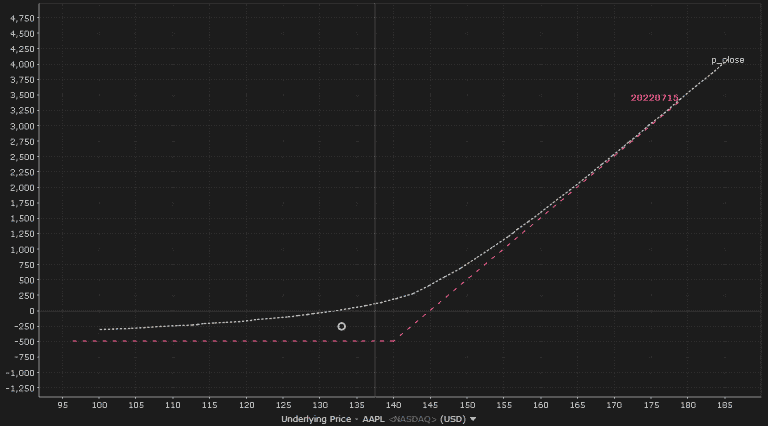Click the left end of white dotted curve
Image resolution: width=768 pixels, height=426 pixels.
click(x=101, y=329)
